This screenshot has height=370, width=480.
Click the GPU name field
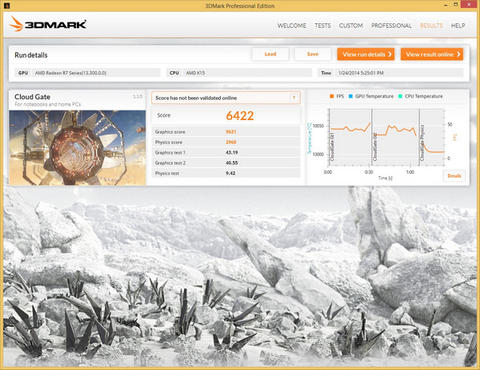(x=88, y=73)
